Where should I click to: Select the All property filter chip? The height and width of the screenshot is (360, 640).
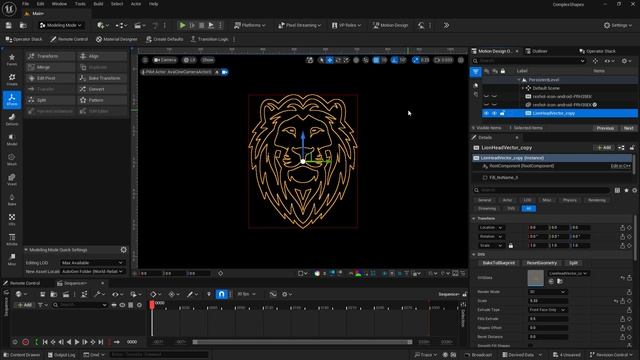click(x=529, y=209)
